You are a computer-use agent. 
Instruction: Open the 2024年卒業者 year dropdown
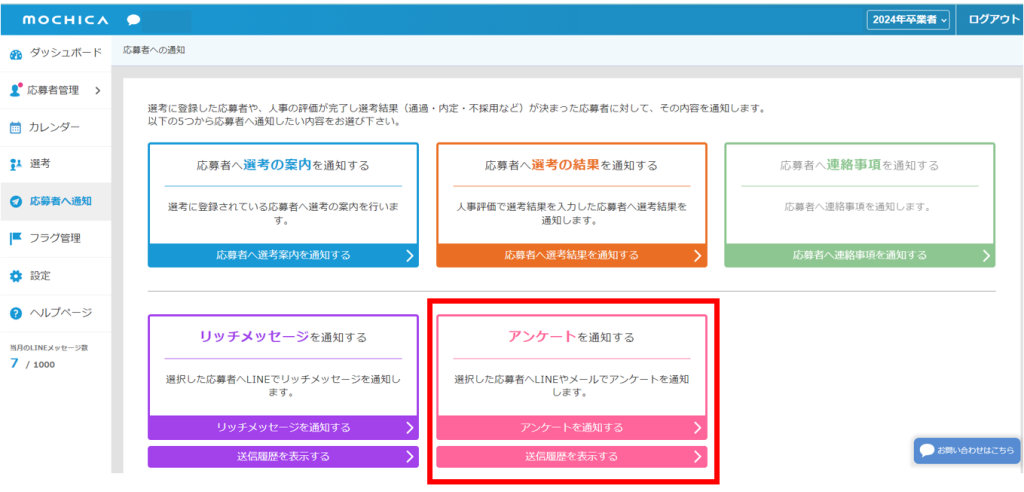point(907,20)
